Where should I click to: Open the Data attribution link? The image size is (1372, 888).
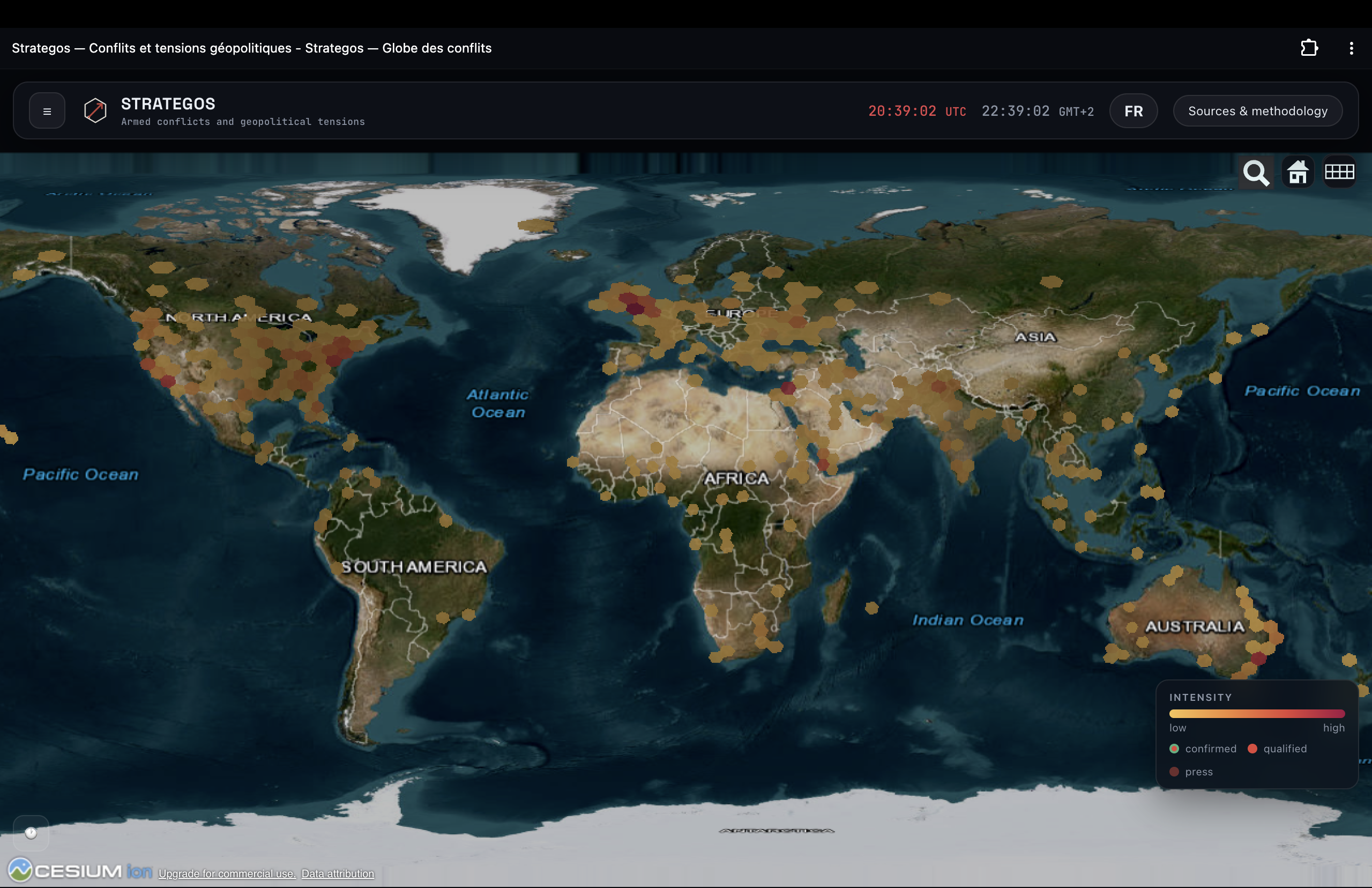(338, 874)
